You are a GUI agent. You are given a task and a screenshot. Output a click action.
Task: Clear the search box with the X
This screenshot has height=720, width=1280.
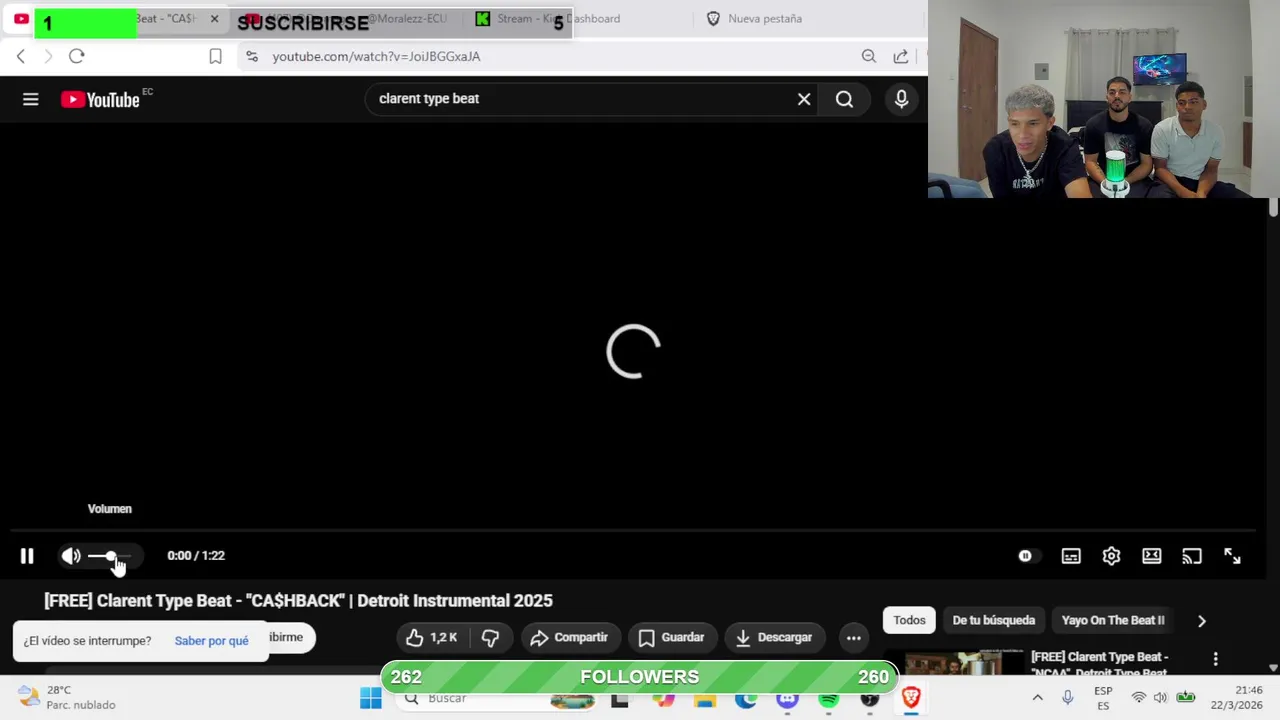[x=804, y=99]
